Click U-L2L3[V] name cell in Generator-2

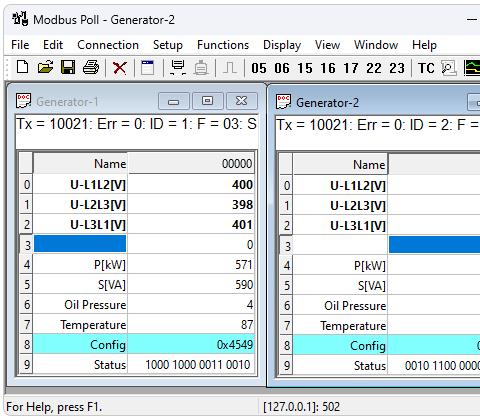[340, 205]
